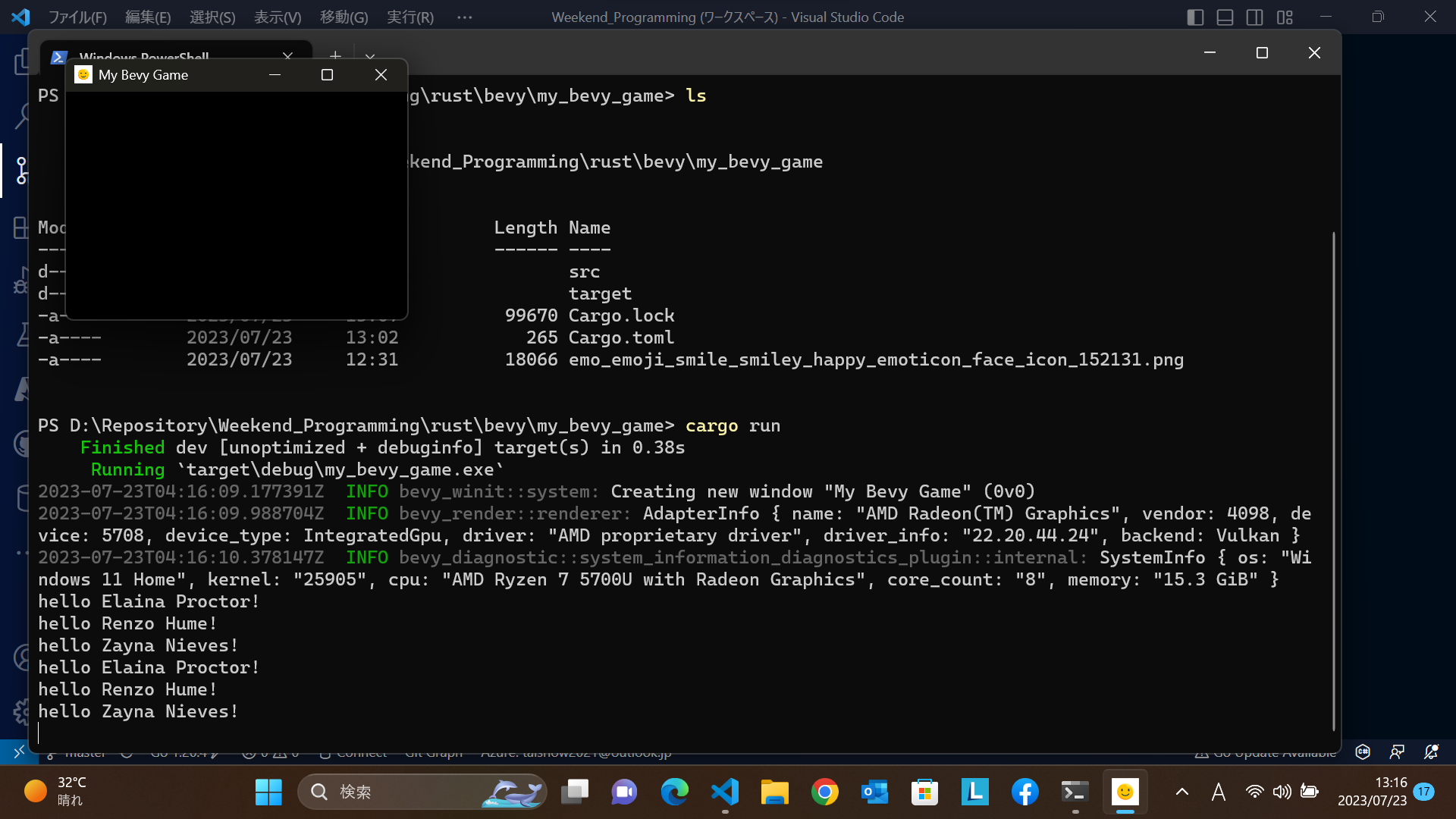Minimize the PowerShell terminal window
Screen dimensions: 1456x819
tap(1210, 52)
